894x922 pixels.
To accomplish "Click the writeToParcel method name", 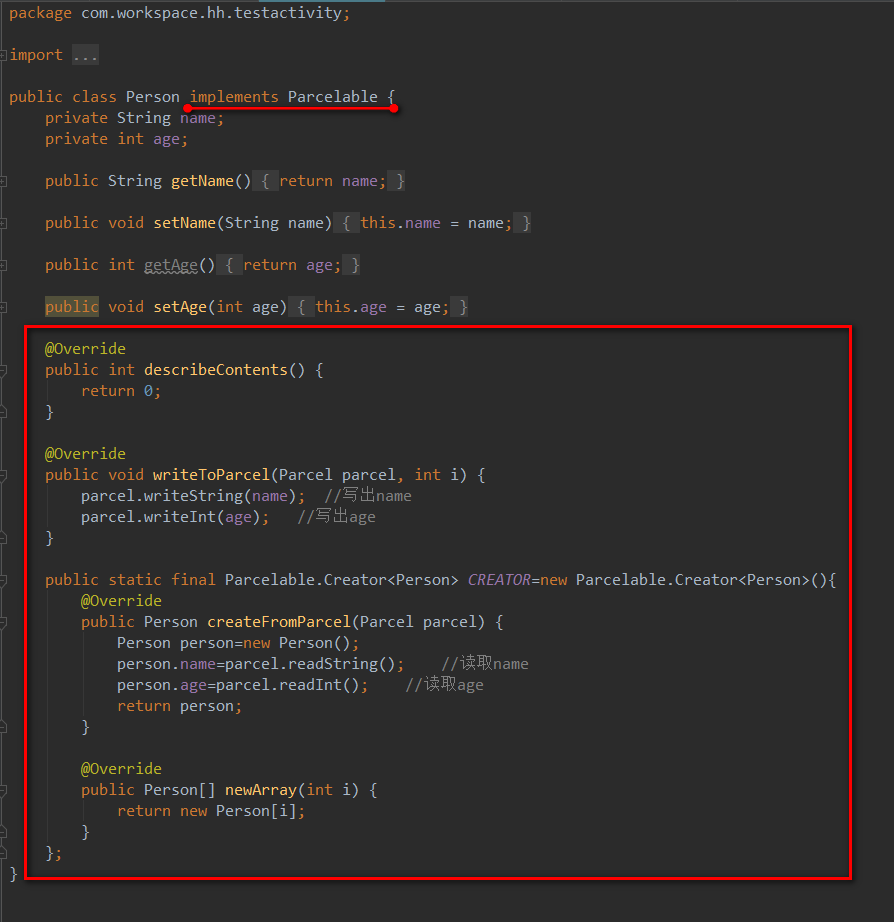I will pos(212,475).
